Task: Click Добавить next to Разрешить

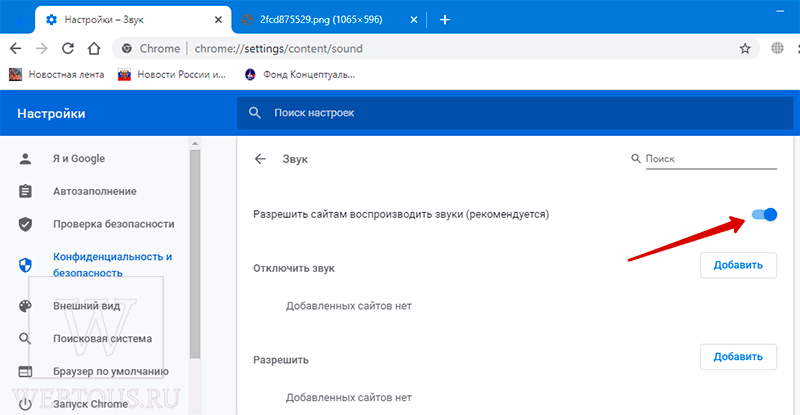Action: pos(738,356)
